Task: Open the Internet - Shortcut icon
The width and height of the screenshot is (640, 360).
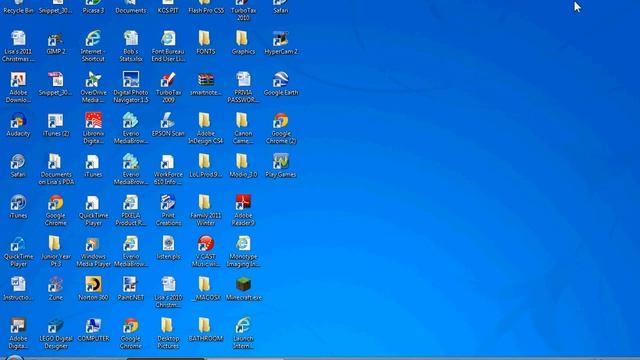Action: pos(93,46)
